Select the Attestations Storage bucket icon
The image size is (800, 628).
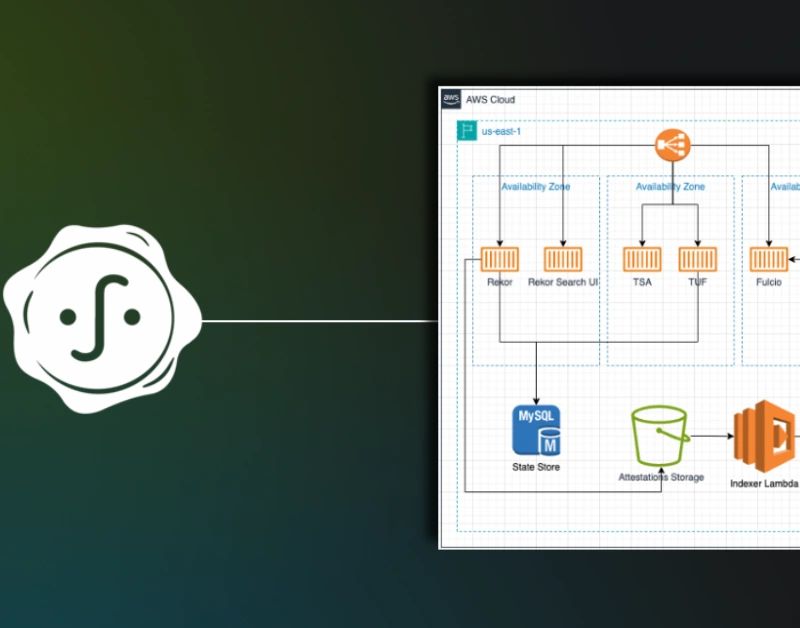pyautogui.click(x=660, y=436)
